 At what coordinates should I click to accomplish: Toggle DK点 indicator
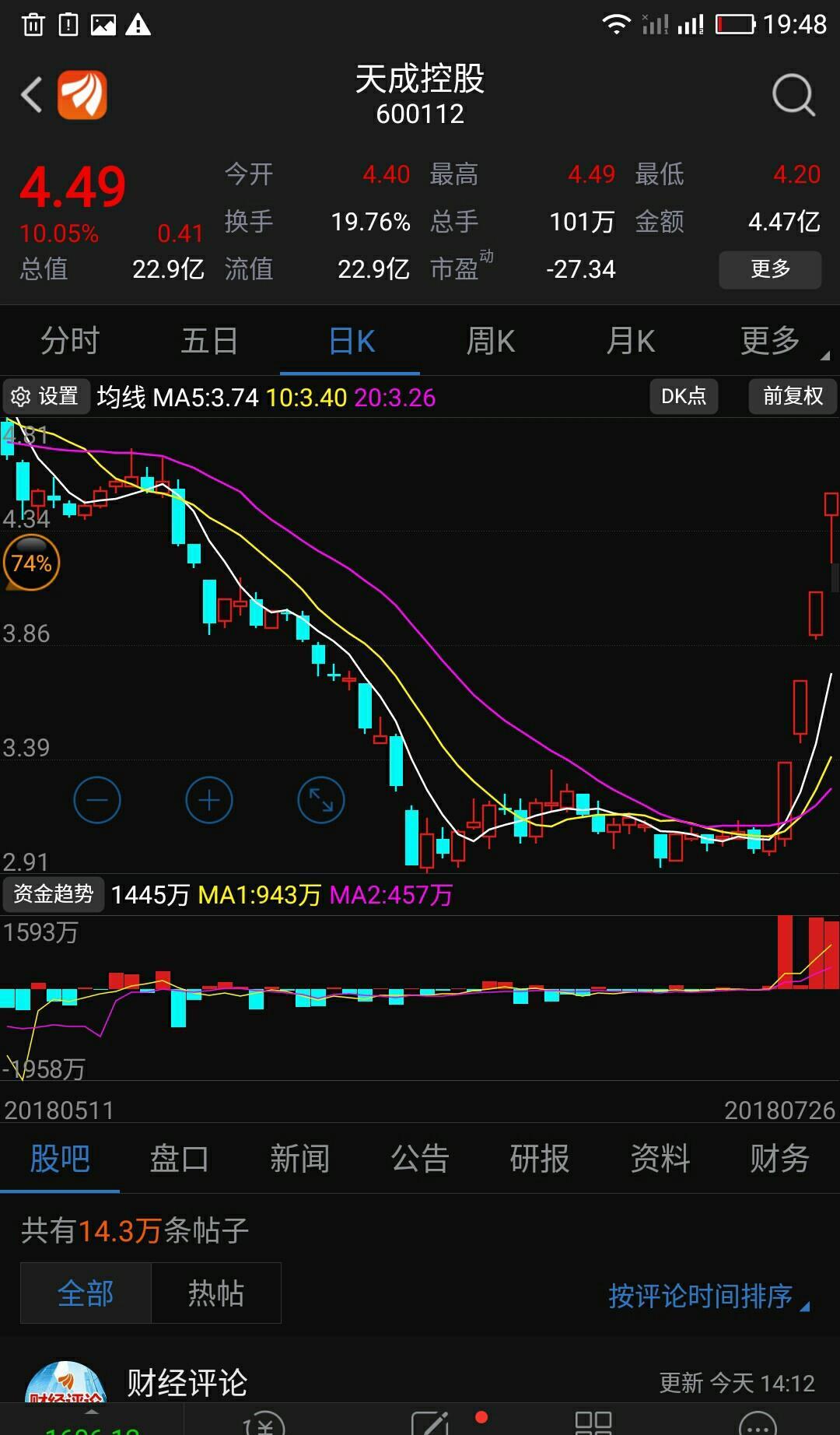[x=684, y=396]
